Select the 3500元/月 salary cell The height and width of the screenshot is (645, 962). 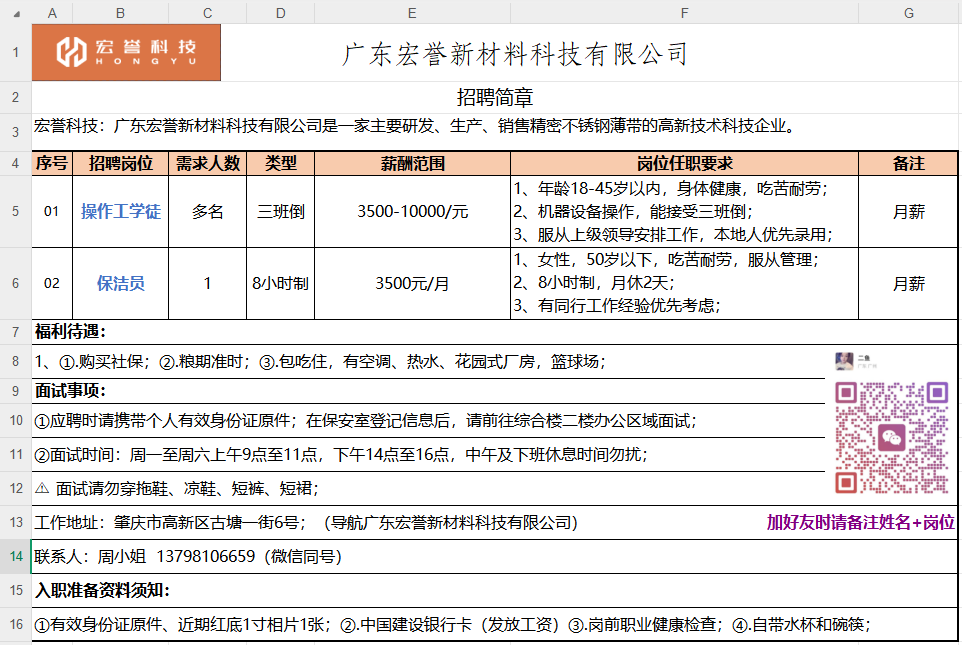pyautogui.click(x=412, y=284)
